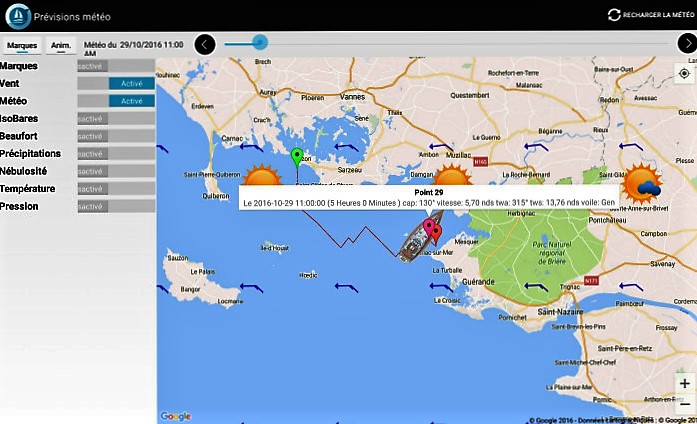Select the pink map marker pin
The image size is (697, 424).
(x=429, y=228)
